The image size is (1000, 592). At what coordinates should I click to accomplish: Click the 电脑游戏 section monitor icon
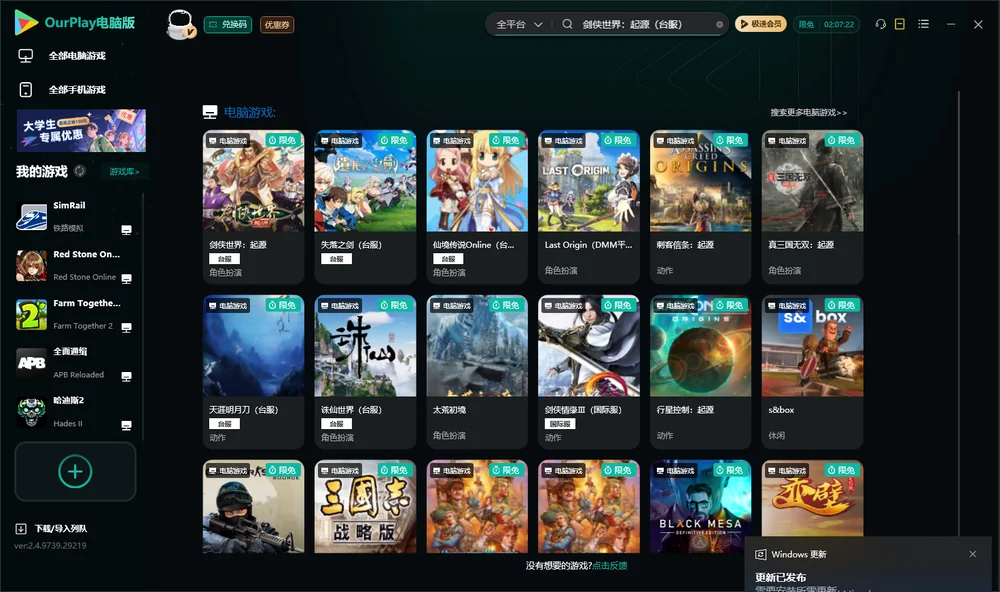click(x=210, y=112)
